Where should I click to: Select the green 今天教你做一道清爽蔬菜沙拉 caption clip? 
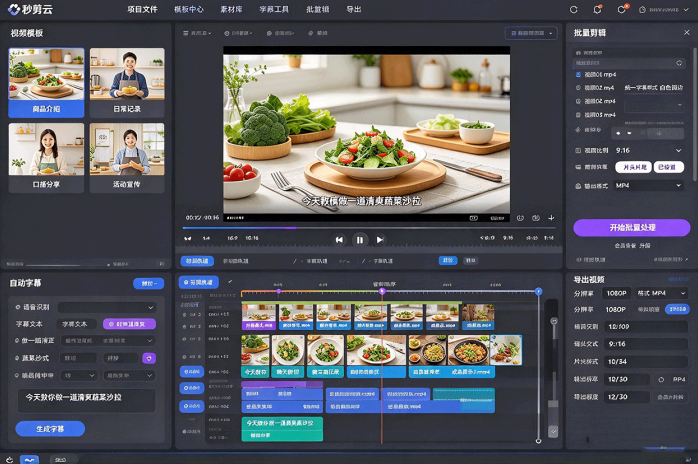pyautogui.click(x=282, y=428)
